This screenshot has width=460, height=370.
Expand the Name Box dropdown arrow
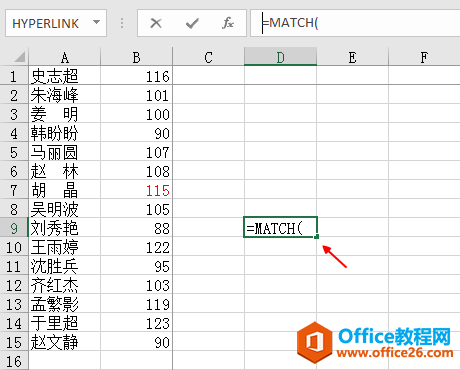pos(97,23)
